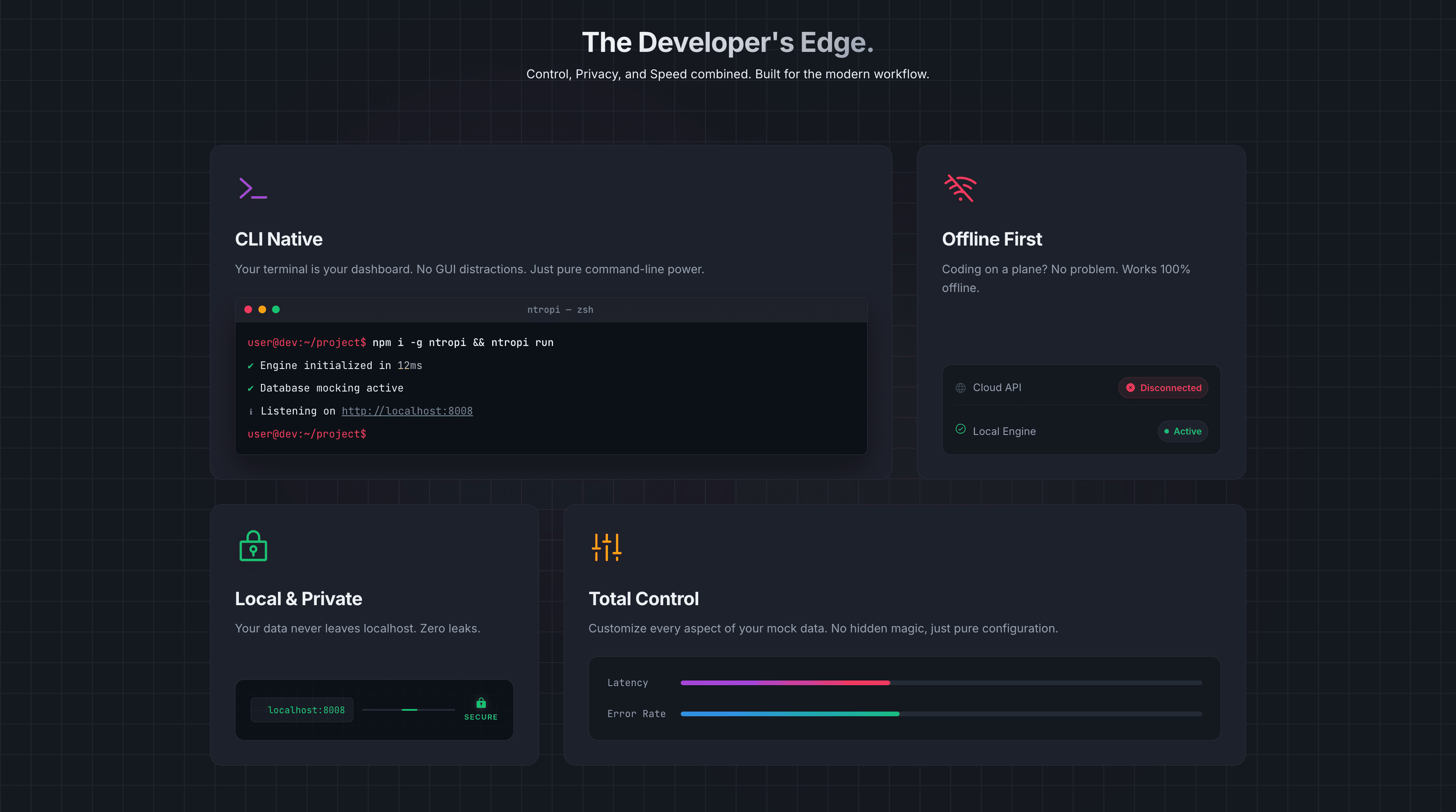Click the Total Control heading
The image size is (1456, 812).
tap(643, 598)
